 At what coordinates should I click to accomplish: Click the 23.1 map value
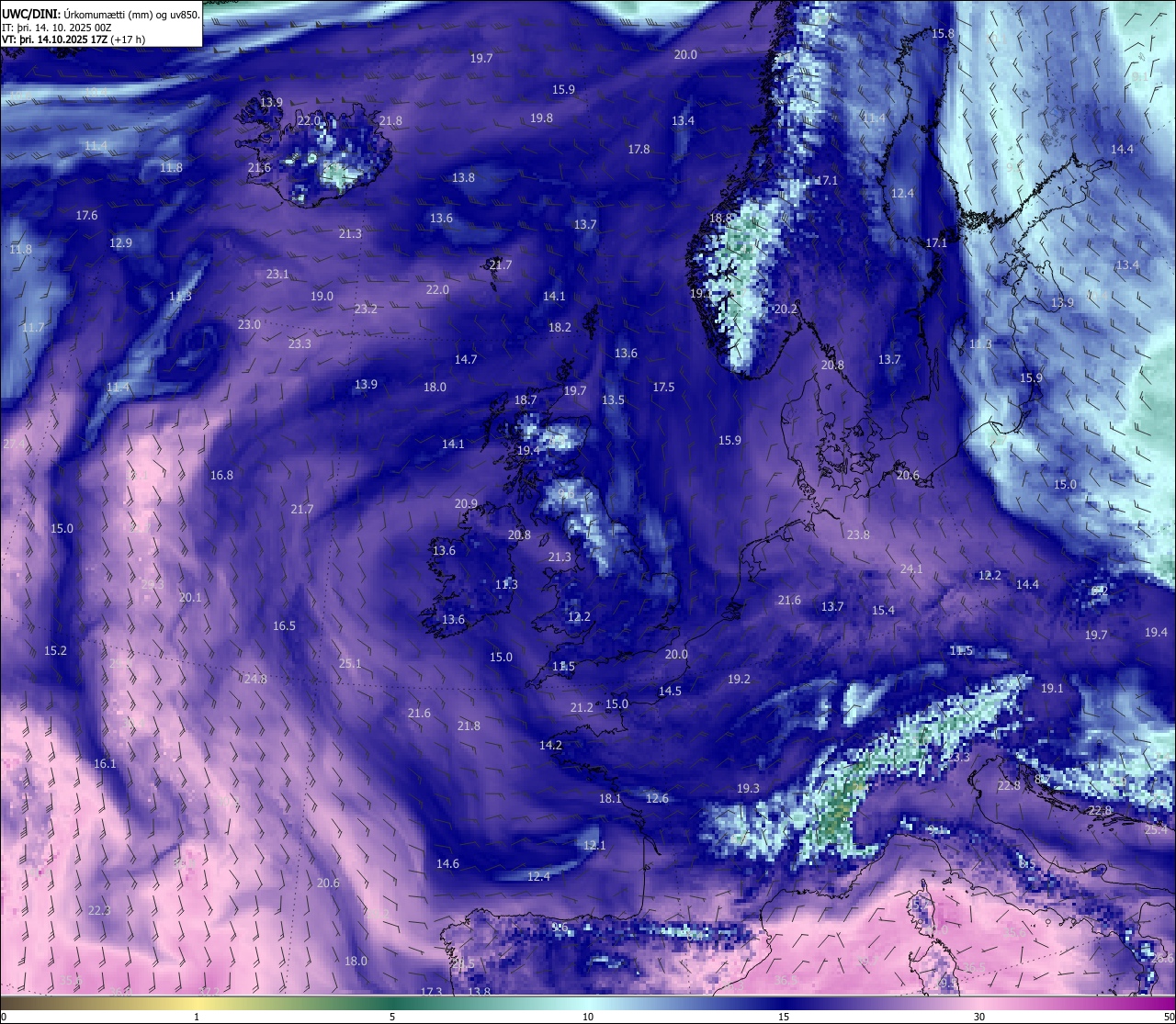click(277, 275)
